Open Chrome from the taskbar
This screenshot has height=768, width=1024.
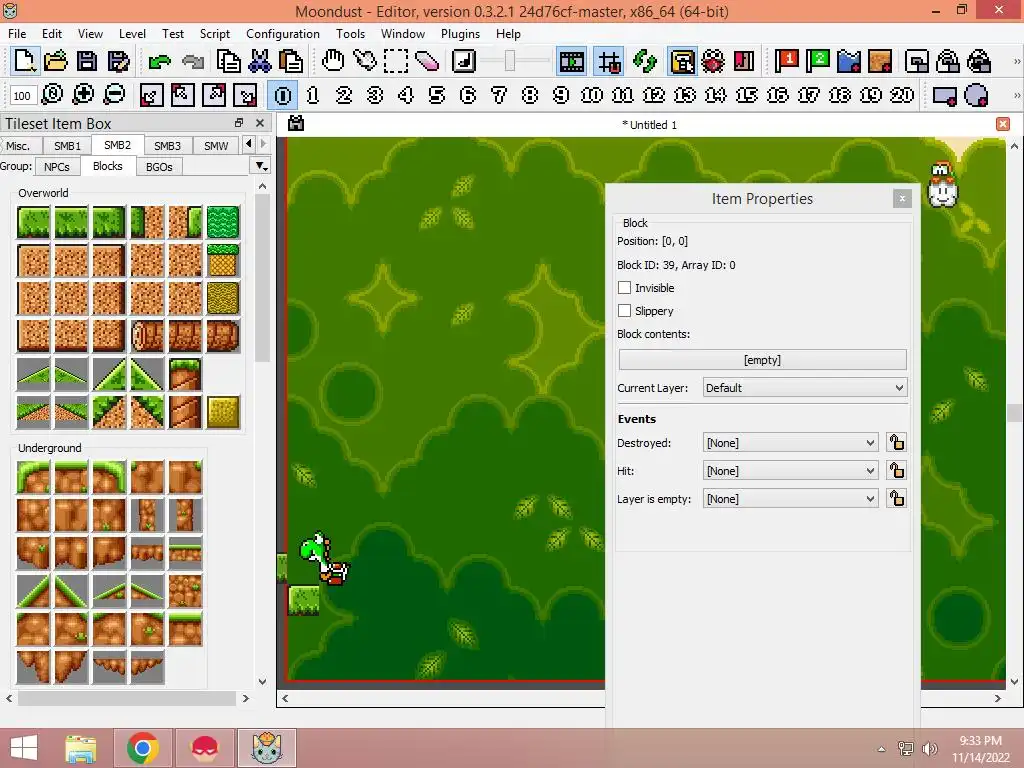click(x=143, y=748)
